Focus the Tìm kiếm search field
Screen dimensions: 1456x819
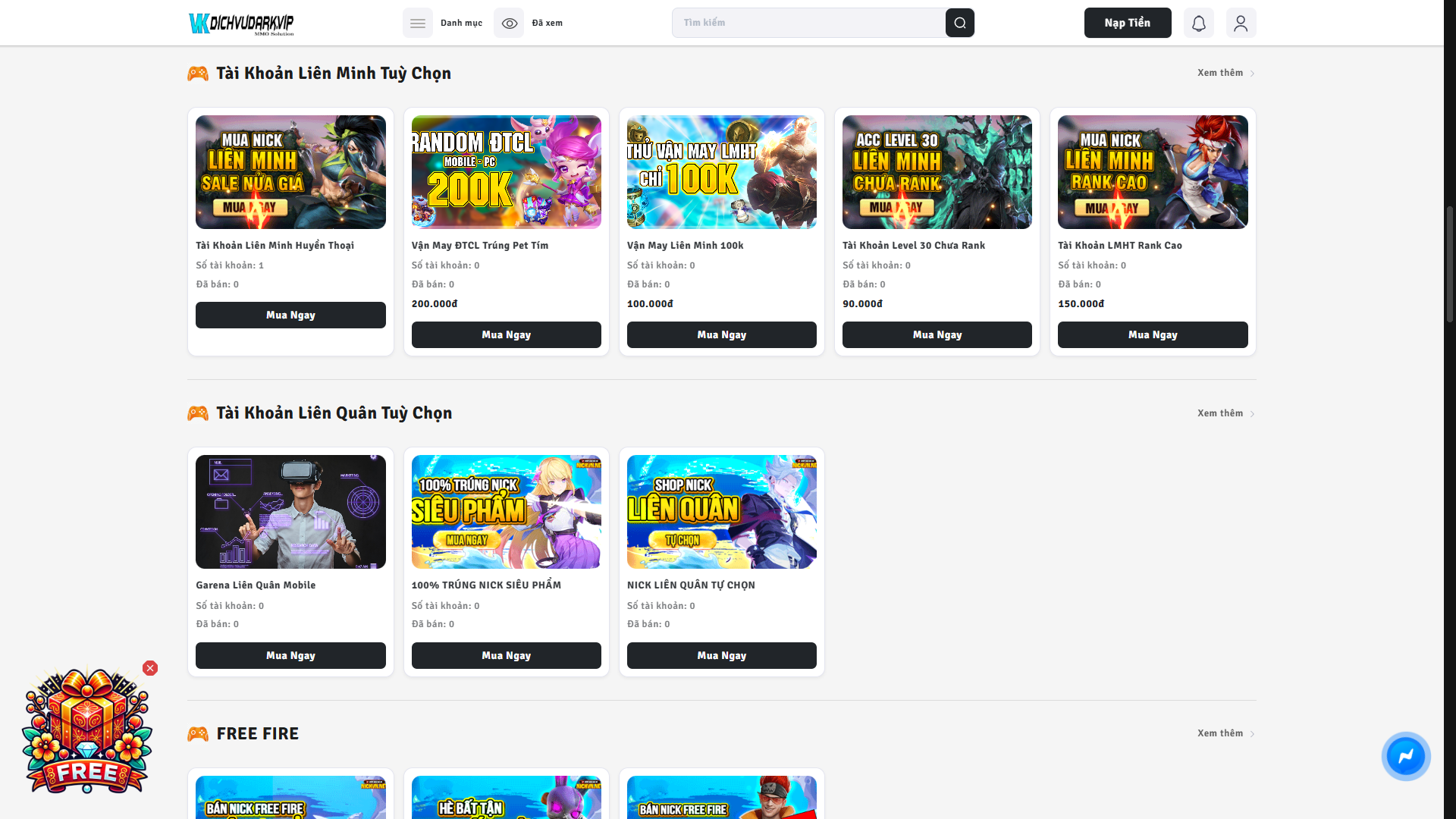(x=808, y=23)
